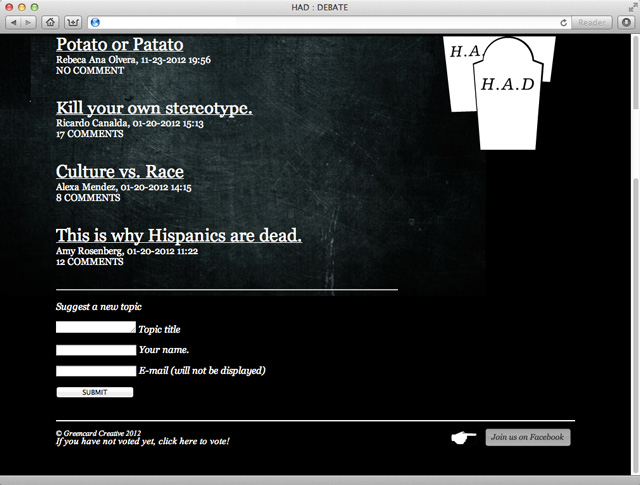Click the Topic title text field
Viewport: 640px width, 485px height.
click(96, 327)
